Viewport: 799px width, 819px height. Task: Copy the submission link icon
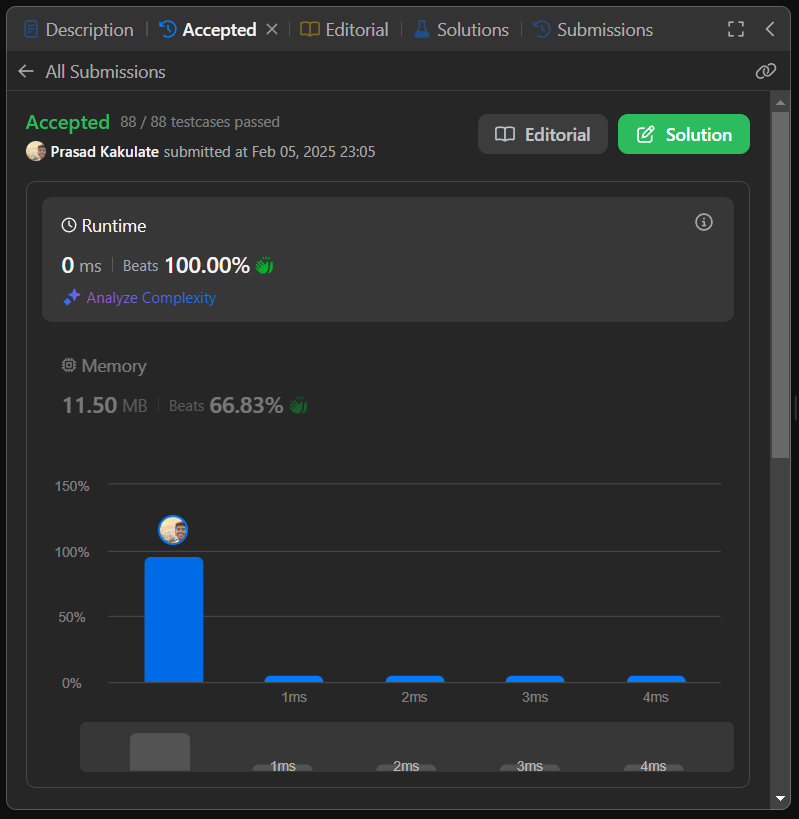766,71
